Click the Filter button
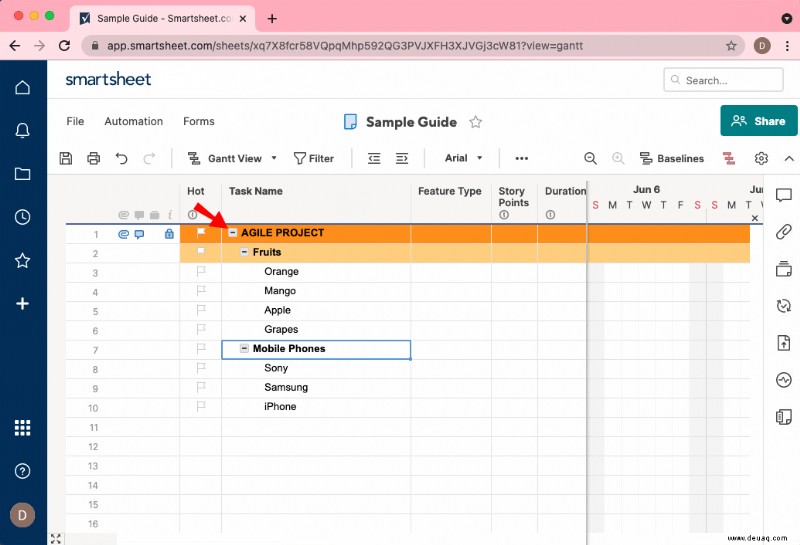Screen dimensions: 800x545 pos(313,158)
